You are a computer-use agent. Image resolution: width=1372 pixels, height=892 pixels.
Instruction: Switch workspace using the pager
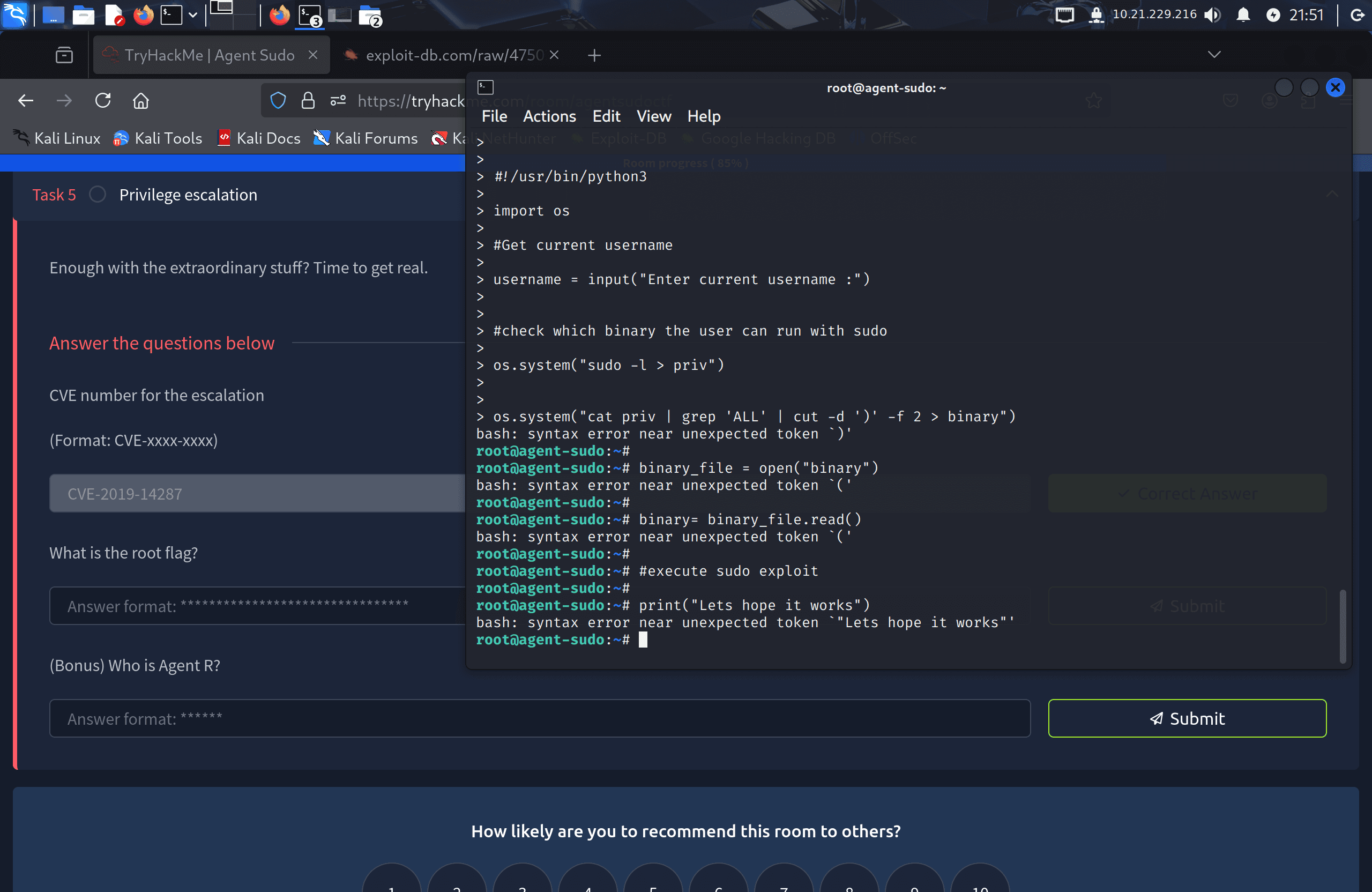pos(232,14)
